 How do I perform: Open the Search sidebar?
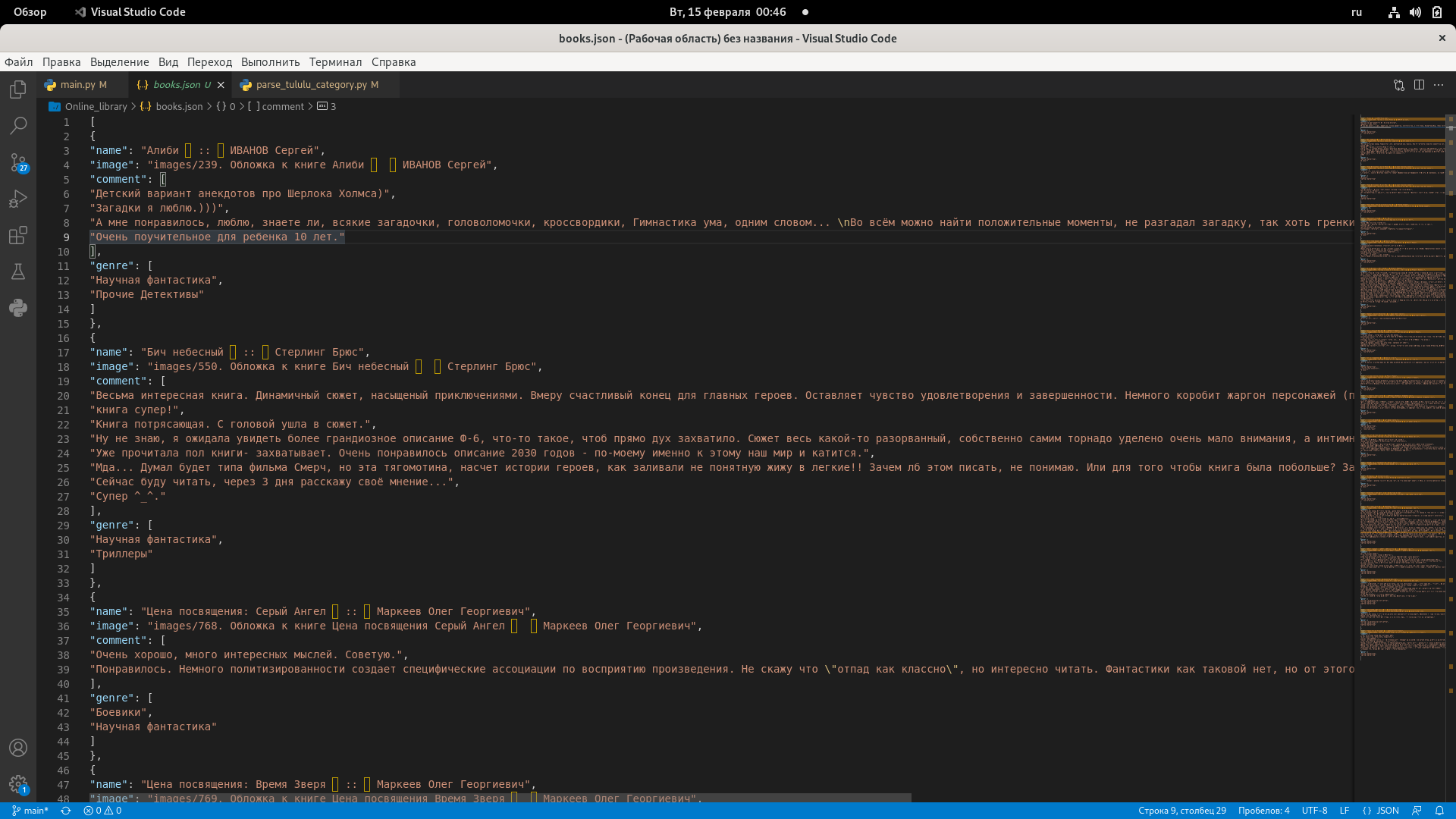point(17,125)
